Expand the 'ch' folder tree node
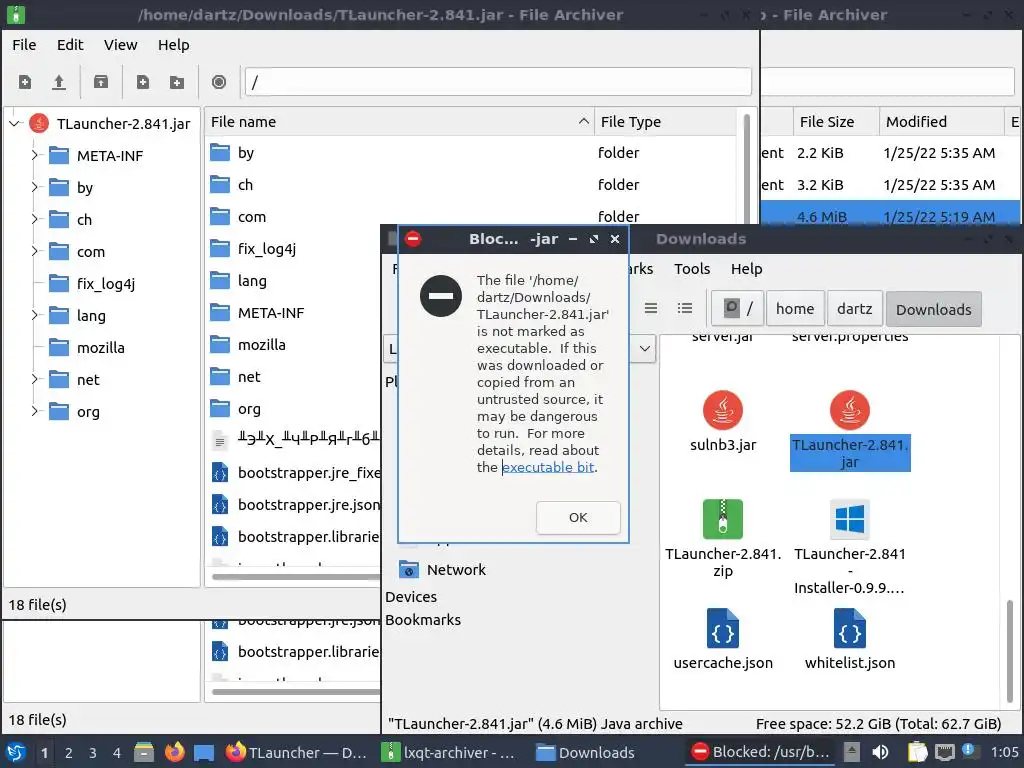The image size is (1024, 768). (x=35, y=219)
